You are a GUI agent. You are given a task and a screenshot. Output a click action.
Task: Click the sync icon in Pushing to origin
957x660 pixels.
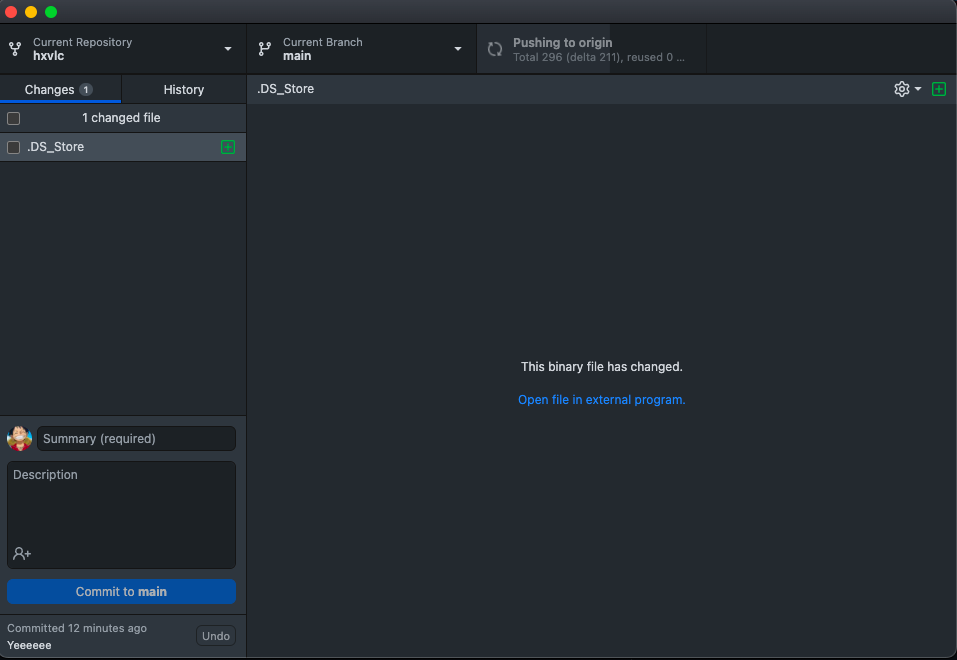tap(495, 48)
